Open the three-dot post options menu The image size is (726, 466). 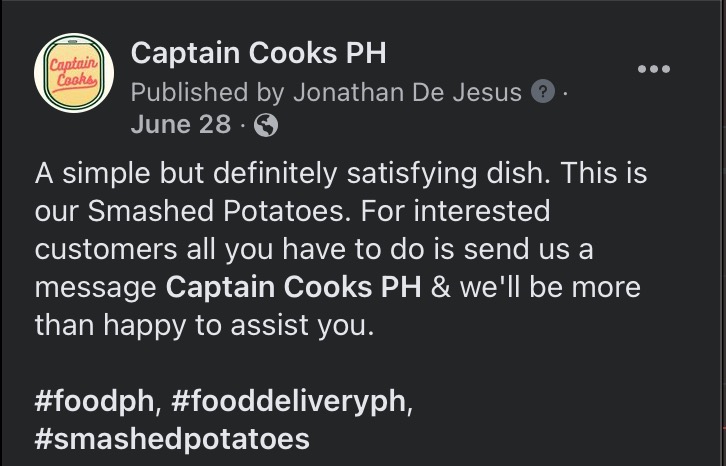coord(654,69)
